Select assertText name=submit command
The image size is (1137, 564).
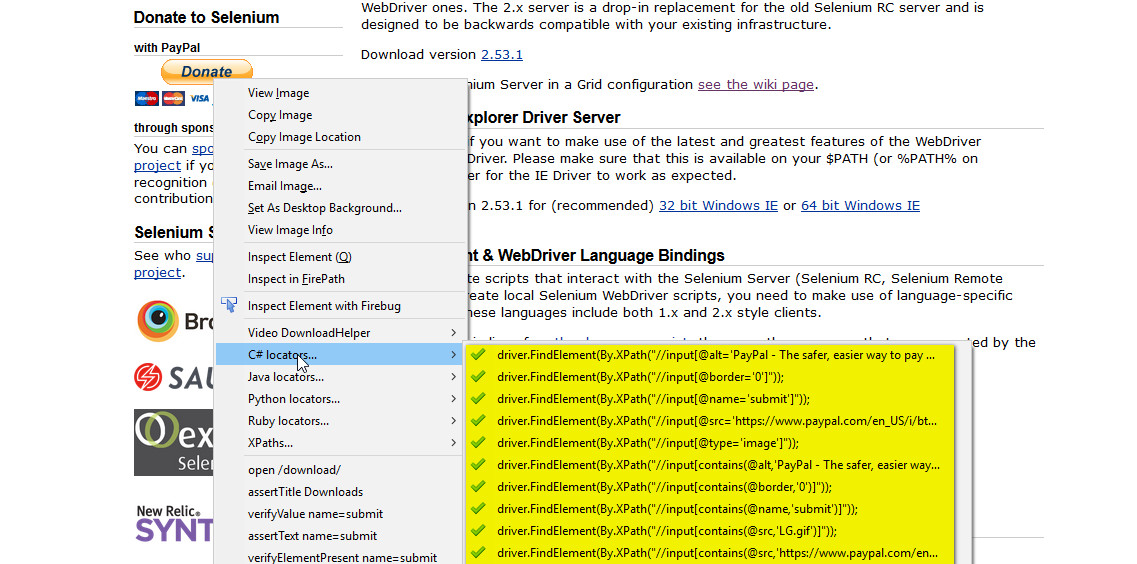click(x=312, y=536)
